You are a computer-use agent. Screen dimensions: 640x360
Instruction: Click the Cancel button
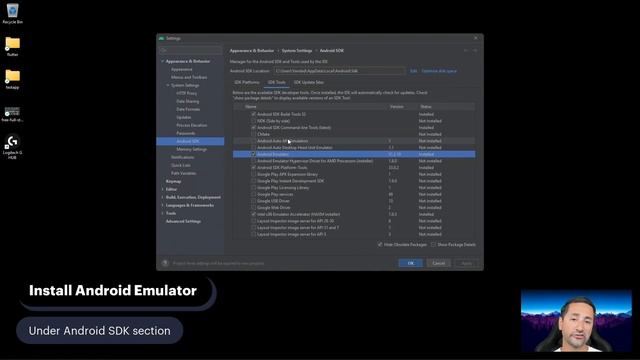[439, 263]
